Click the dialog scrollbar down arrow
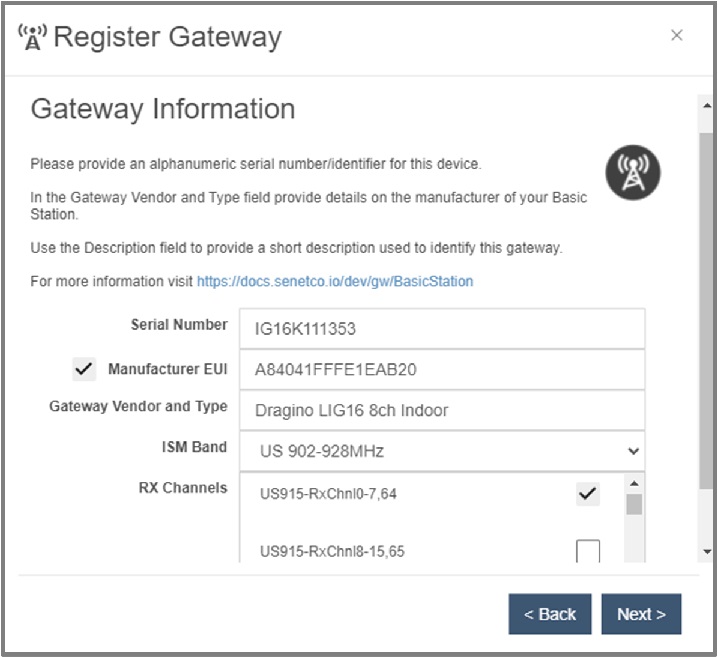 coord(707,551)
